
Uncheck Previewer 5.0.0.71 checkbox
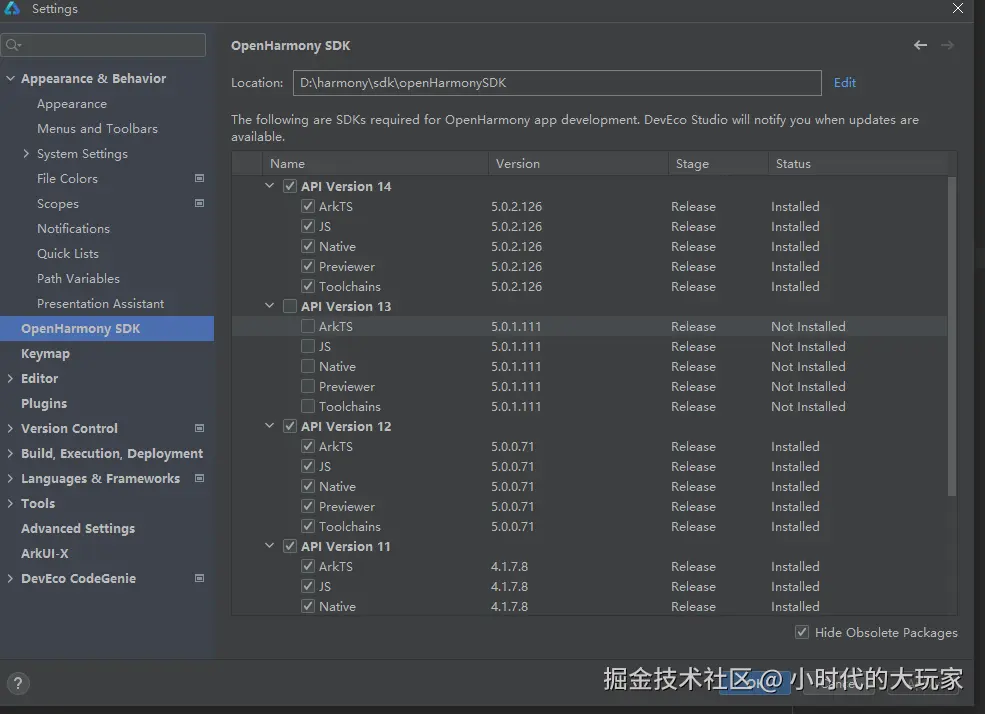(308, 507)
